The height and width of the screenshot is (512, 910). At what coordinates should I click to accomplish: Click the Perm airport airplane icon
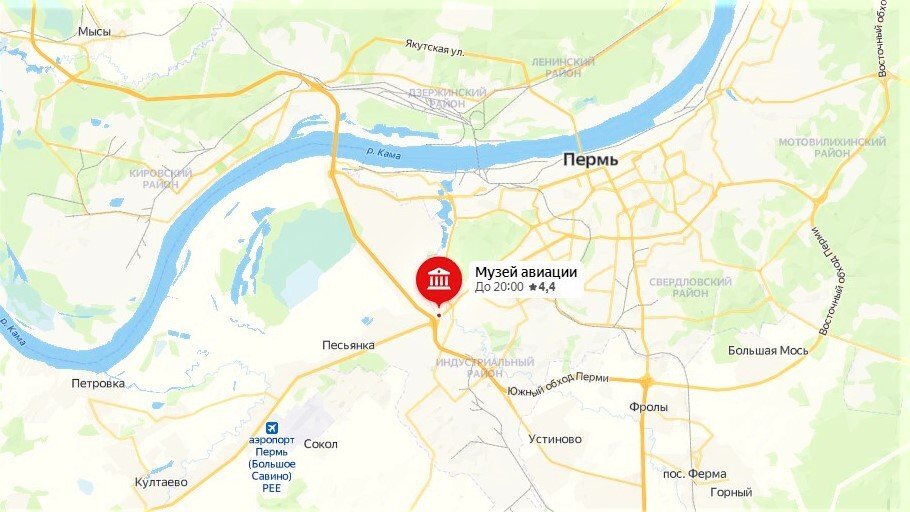click(x=272, y=428)
